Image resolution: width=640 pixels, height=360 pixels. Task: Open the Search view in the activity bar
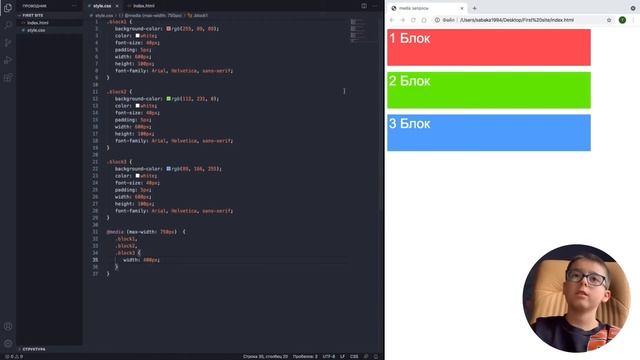click(x=8, y=25)
